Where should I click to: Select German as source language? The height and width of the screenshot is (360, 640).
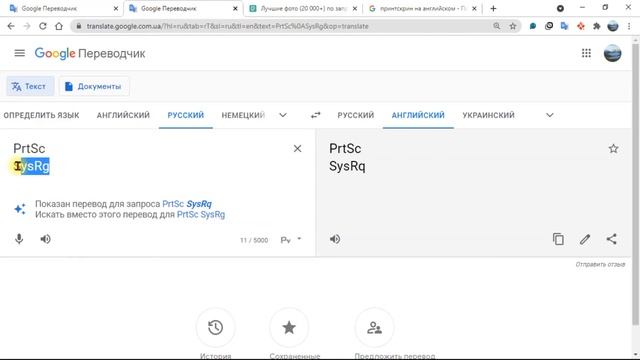click(243, 115)
